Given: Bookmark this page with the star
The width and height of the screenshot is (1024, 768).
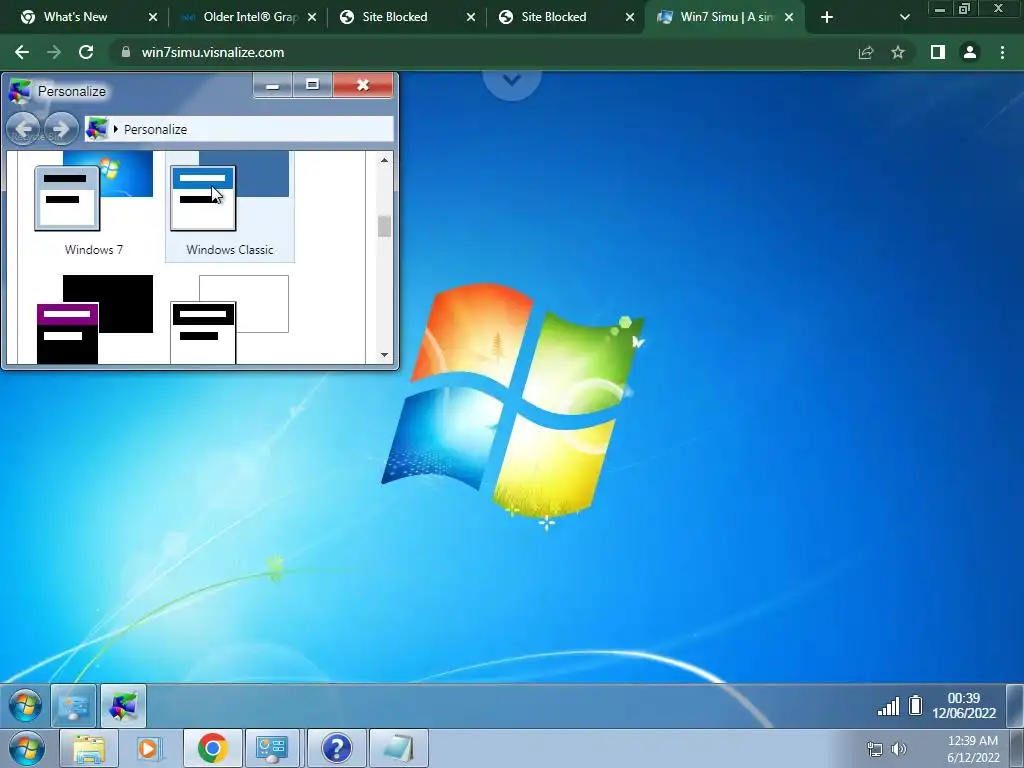Looking at the screenshot, I should click(x=898, y=52).
